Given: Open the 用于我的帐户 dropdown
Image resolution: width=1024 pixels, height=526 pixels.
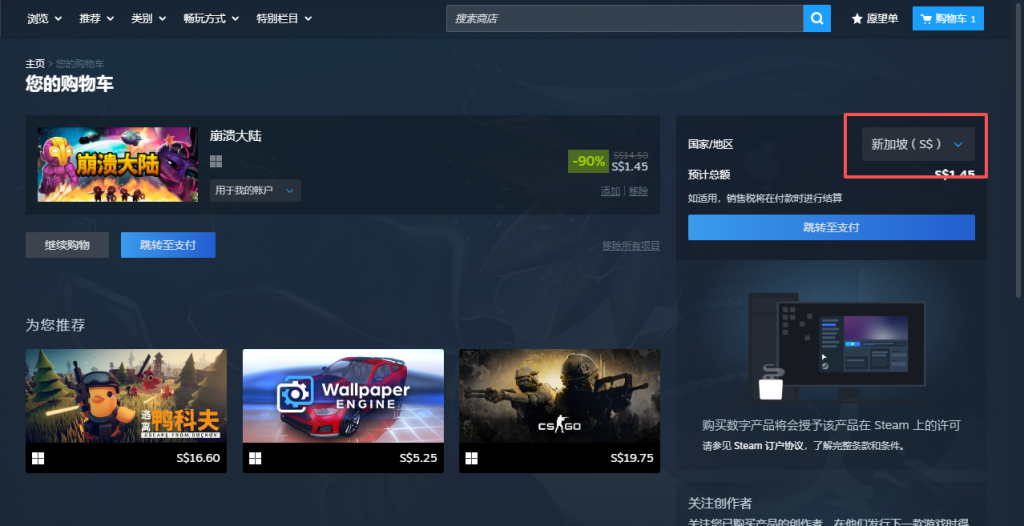Looking at the screenshot, I should click(255, 190).
